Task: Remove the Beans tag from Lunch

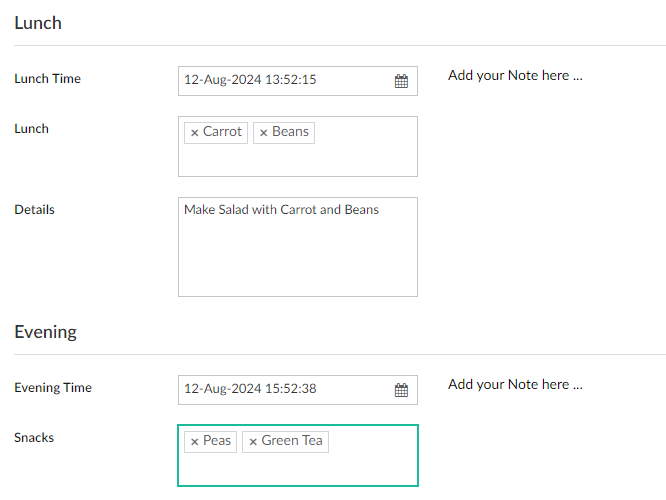Action: pyautogui.click(x=264, y=133)
